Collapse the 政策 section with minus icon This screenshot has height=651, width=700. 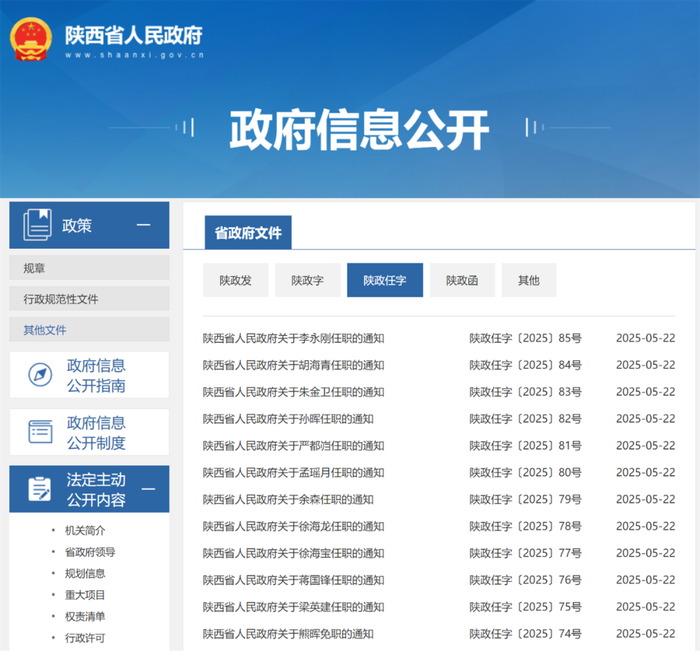point(144,225)
